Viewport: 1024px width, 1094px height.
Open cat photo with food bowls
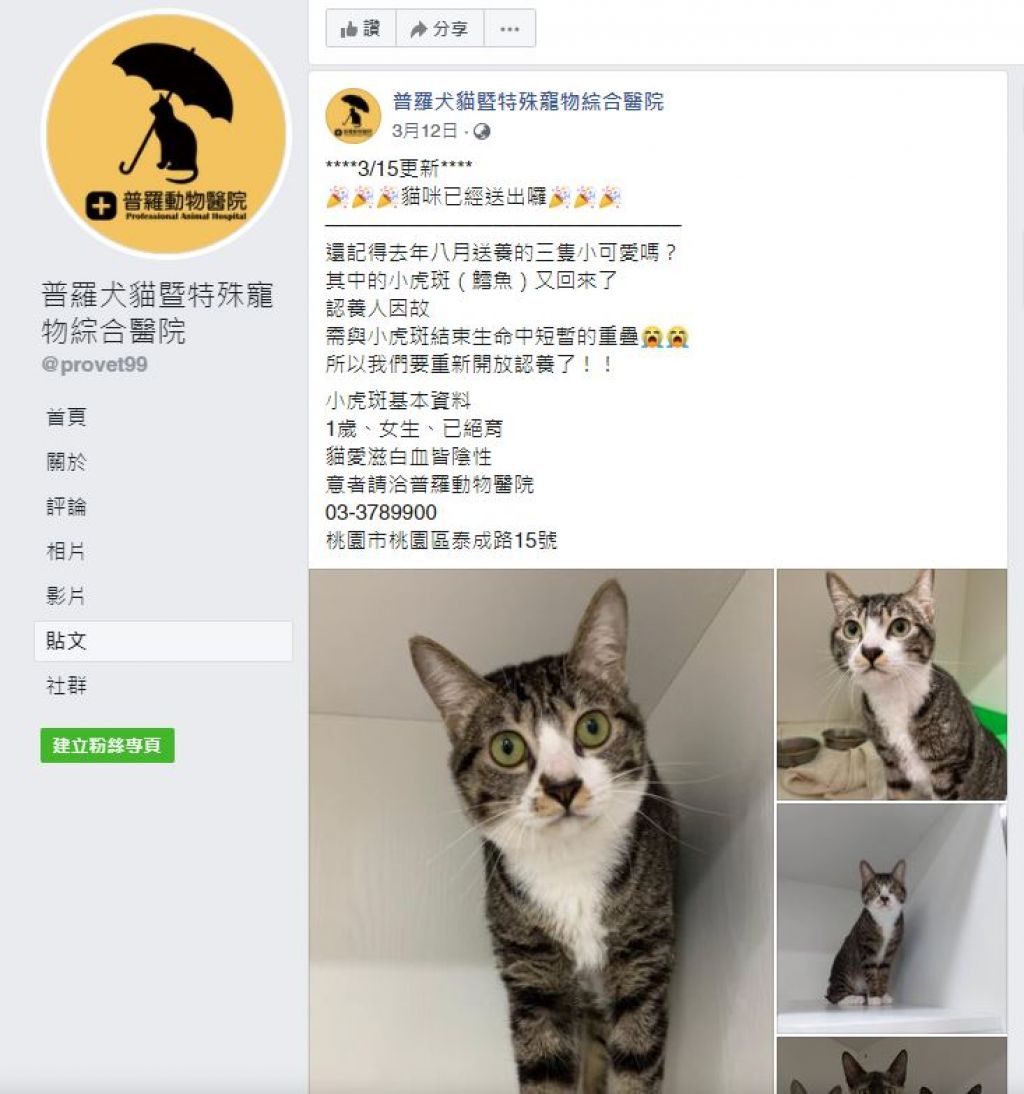[x=892, y=684]
